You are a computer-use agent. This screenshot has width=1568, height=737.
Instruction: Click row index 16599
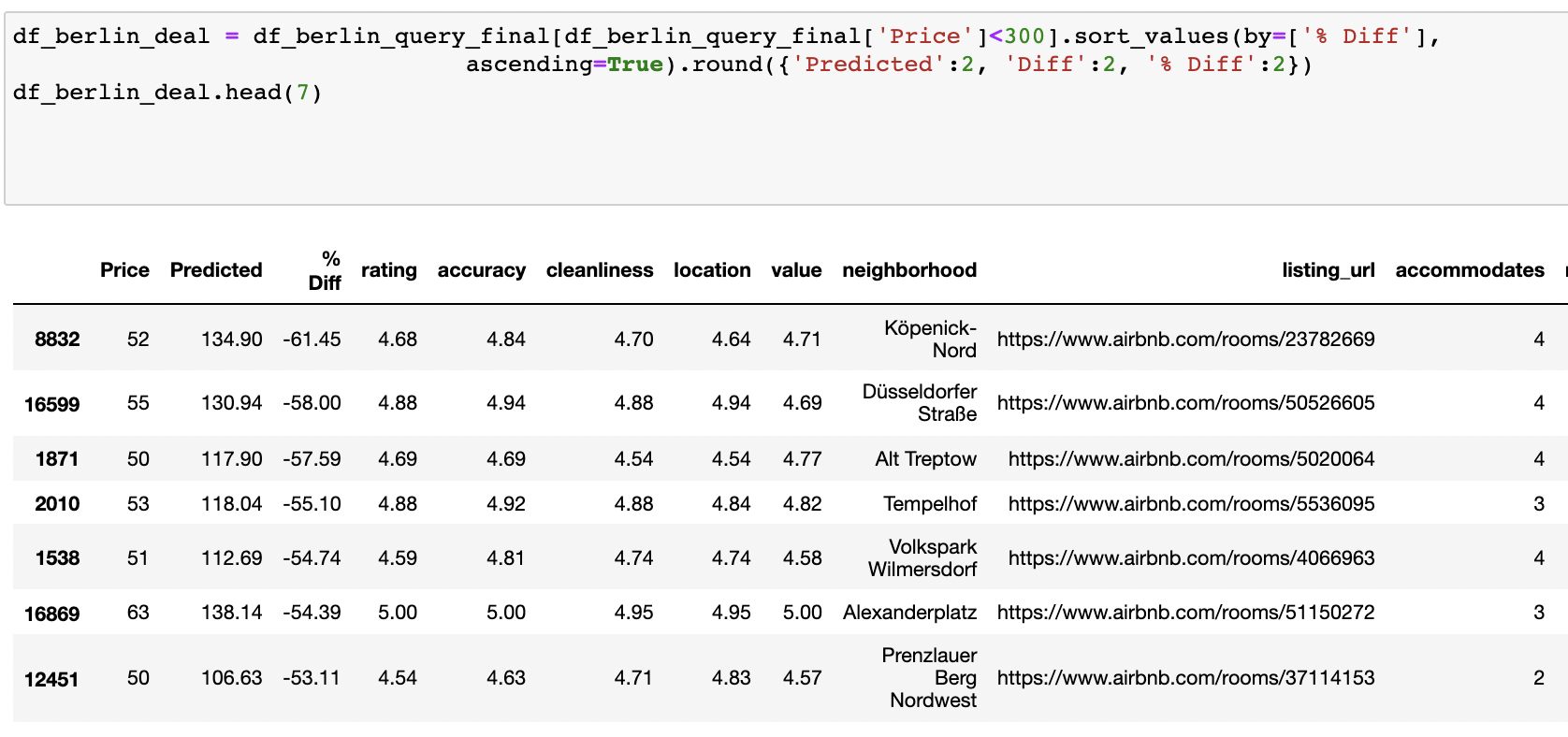(51, 404)
